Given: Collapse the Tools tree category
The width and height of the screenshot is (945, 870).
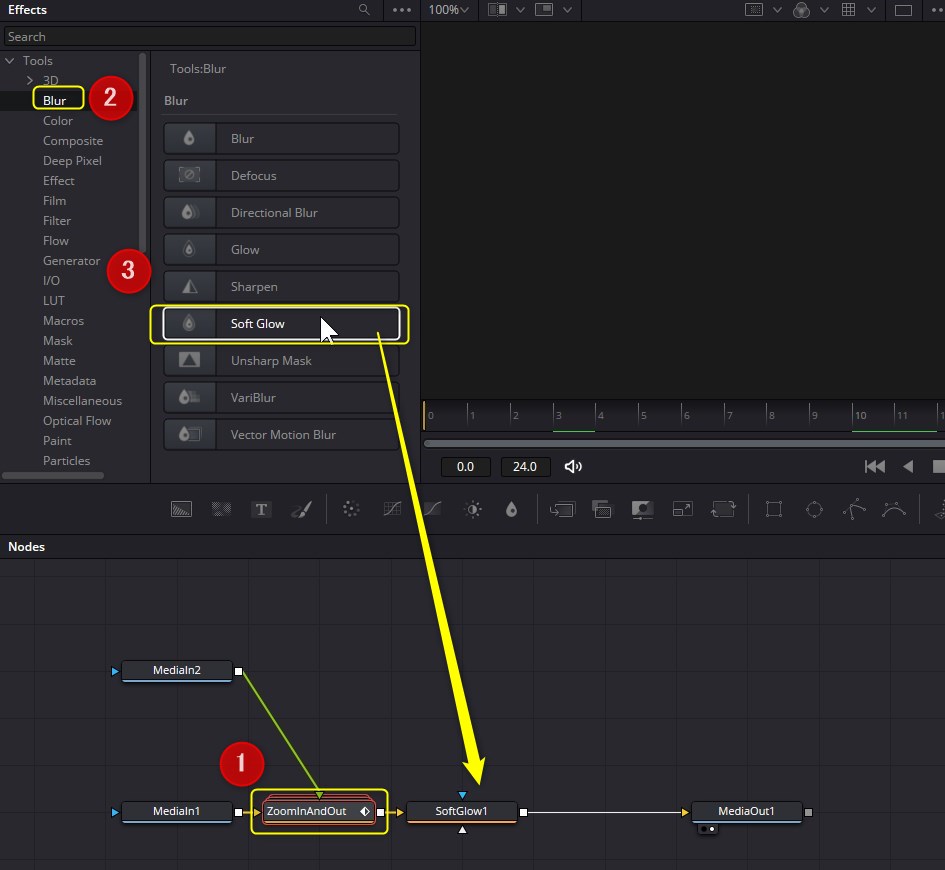Looking at the screenshot, I should click(10, 61).
